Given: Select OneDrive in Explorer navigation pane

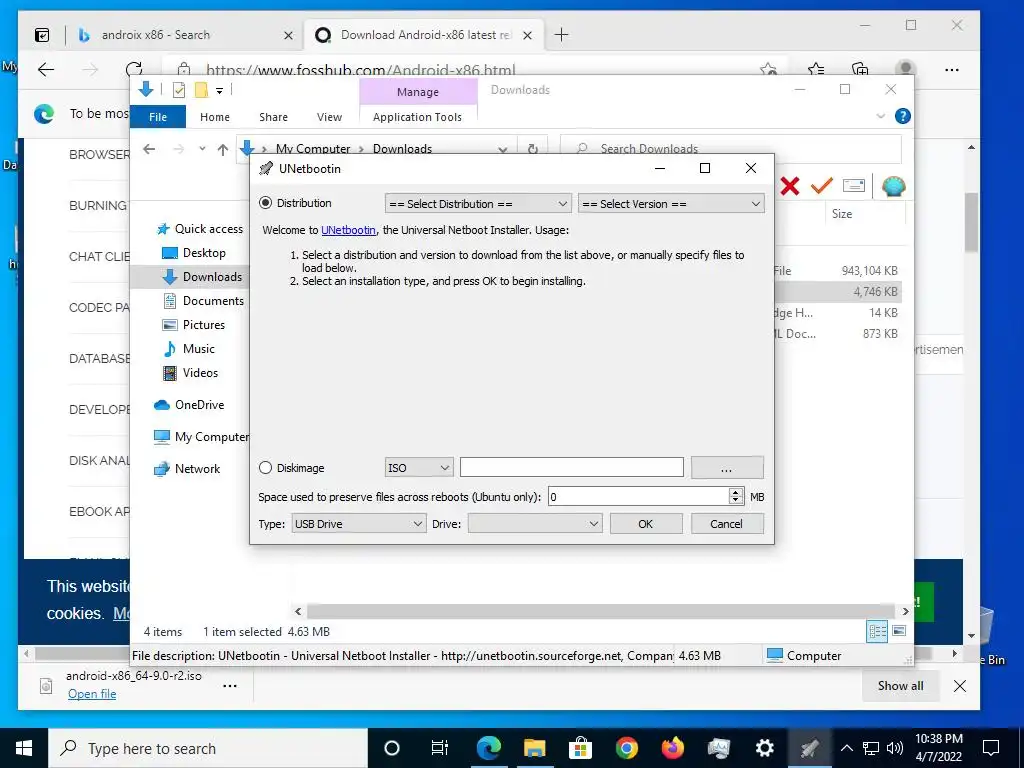Looking at the screenshot, I should tap(199, 405).
